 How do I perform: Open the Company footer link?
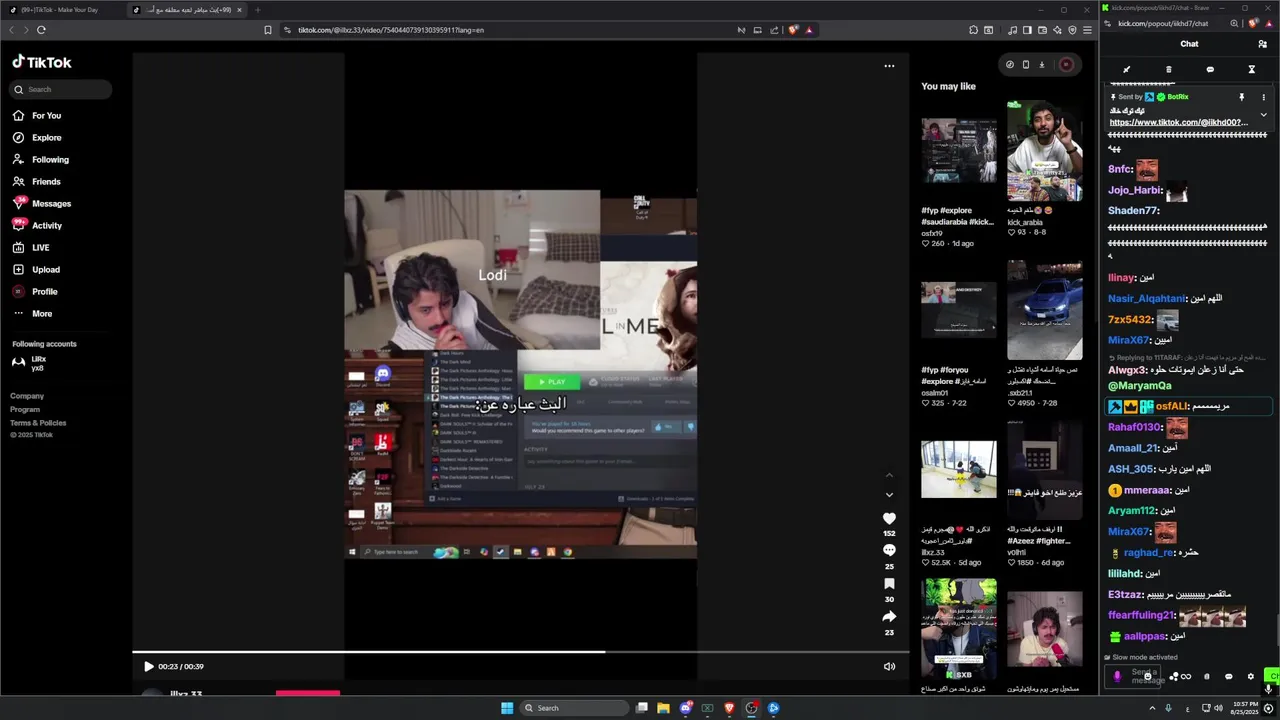(27, 396)
